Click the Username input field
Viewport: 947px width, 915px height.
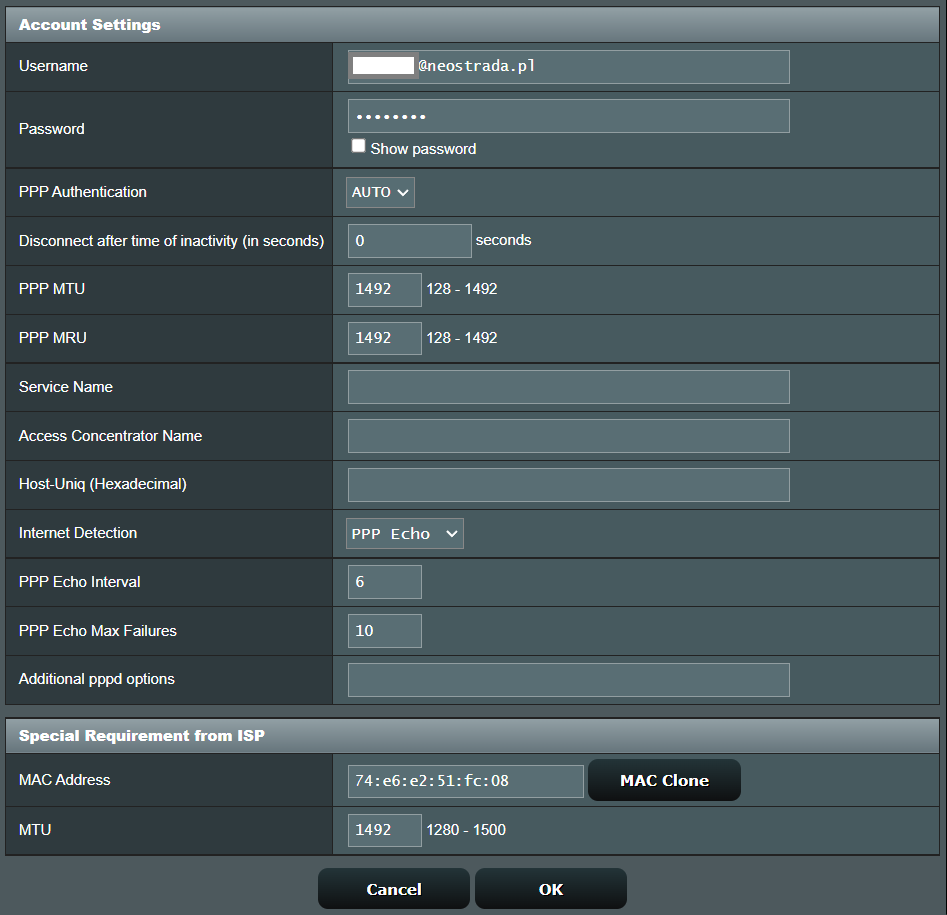point(600,67)
